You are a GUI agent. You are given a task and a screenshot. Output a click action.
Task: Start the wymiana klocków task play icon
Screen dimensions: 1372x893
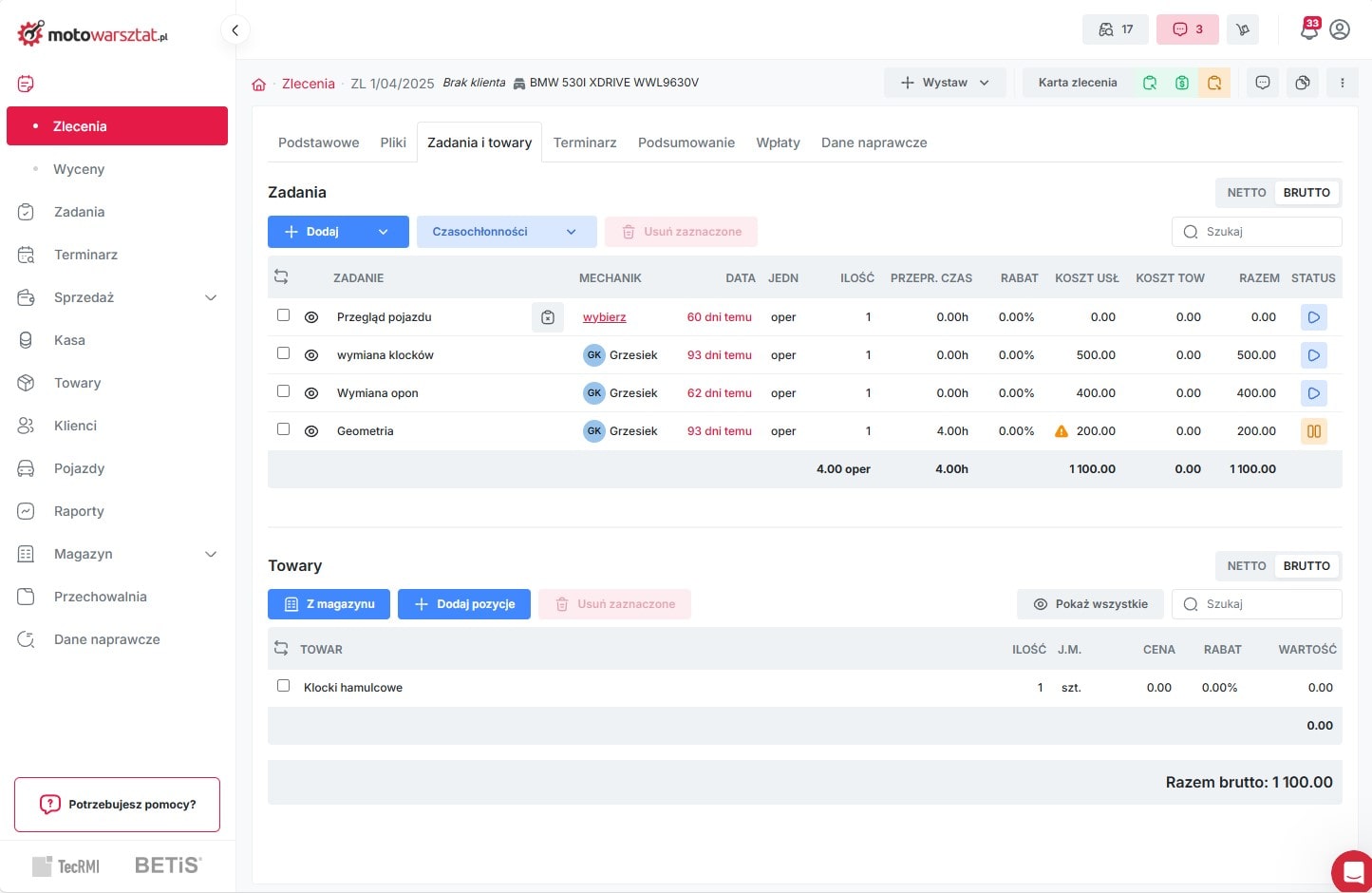pyautogui.click(x=1313, y=355)
